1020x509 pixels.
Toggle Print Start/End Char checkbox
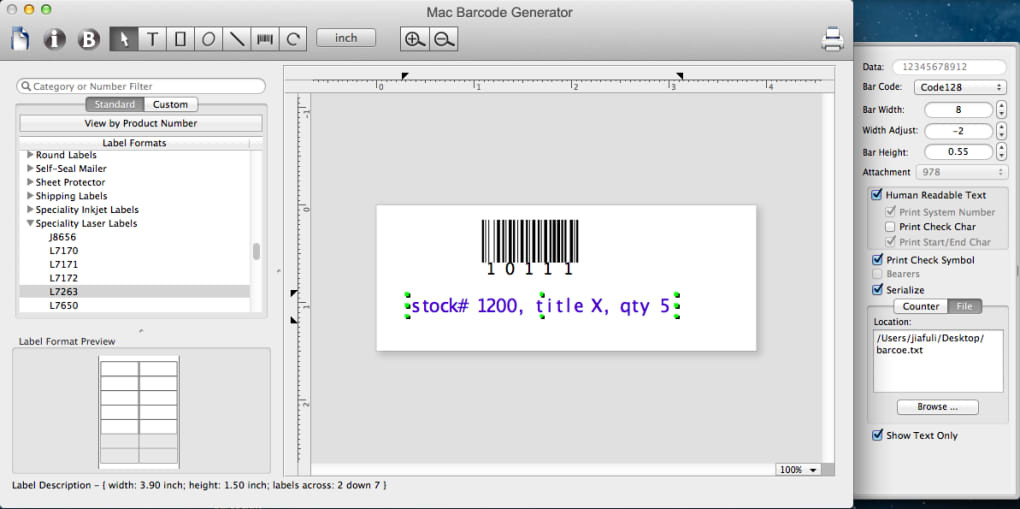(891, 241)
